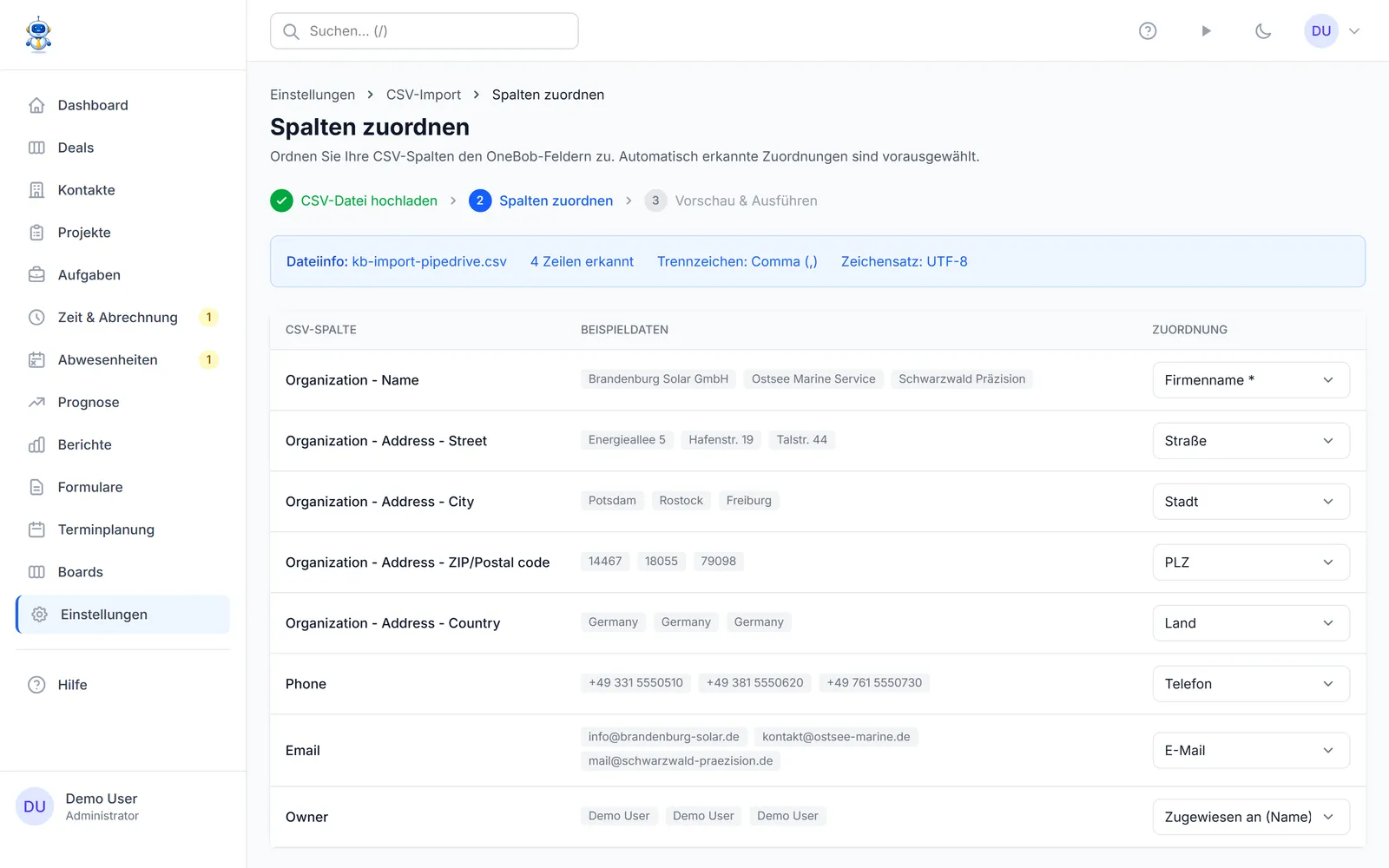
Task: Click the Dashboard home icon
Action: tap(36, 105)
